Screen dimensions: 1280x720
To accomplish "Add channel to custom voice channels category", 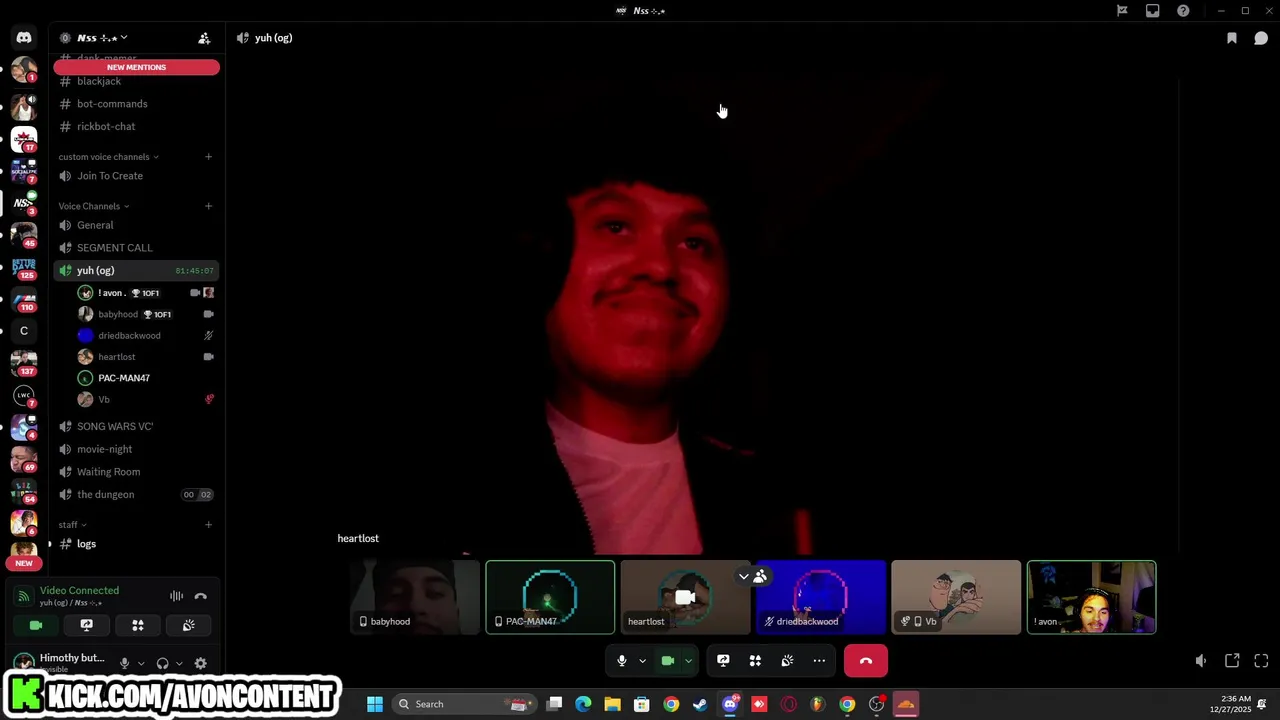I will click(208, 157).
